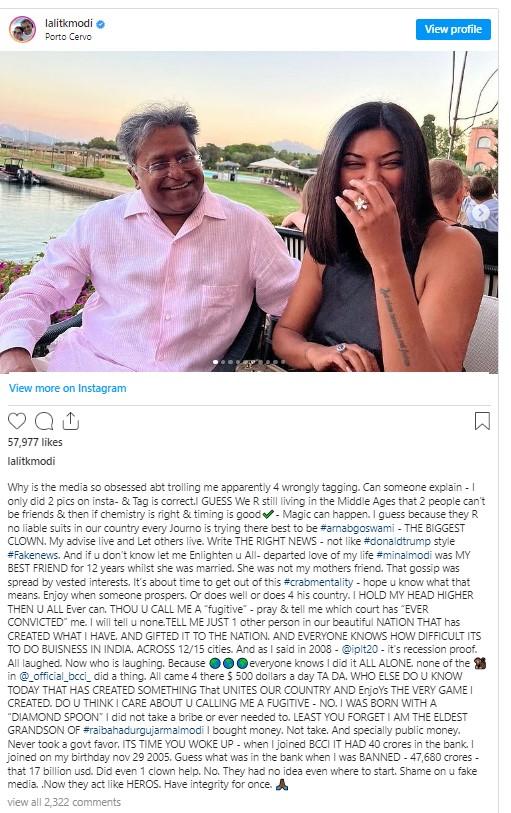
Task: Open the #raibahadurgujarmalmodi hashtag
Action: tap(144, 731)
